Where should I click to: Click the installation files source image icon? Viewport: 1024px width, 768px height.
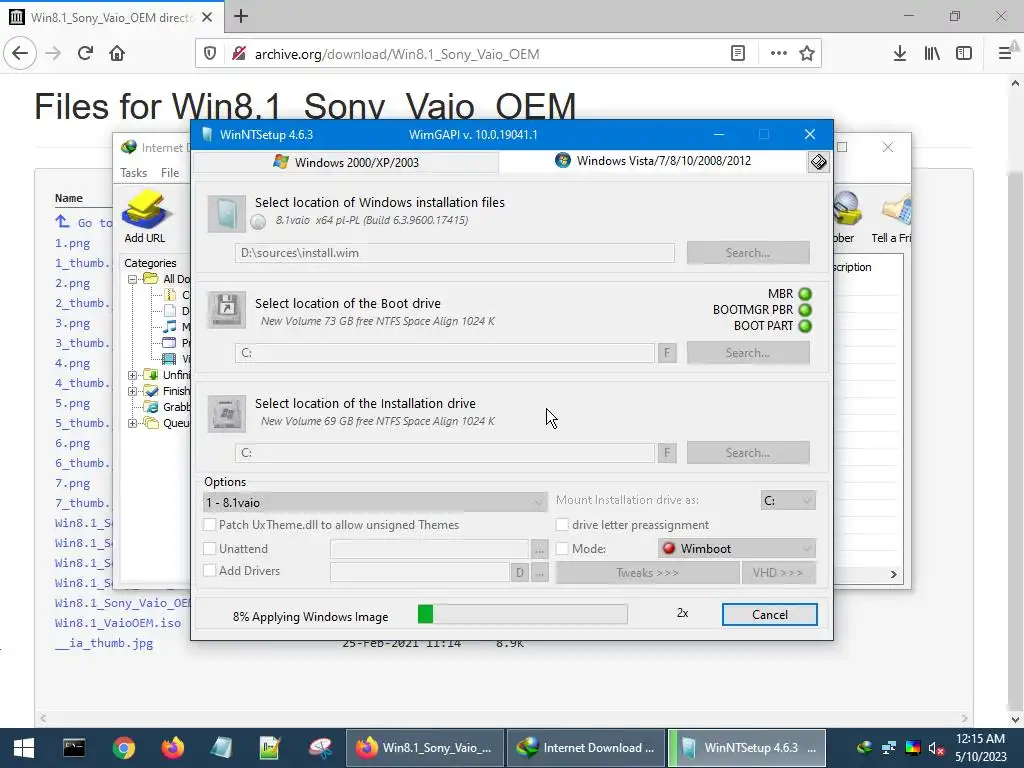227,214
